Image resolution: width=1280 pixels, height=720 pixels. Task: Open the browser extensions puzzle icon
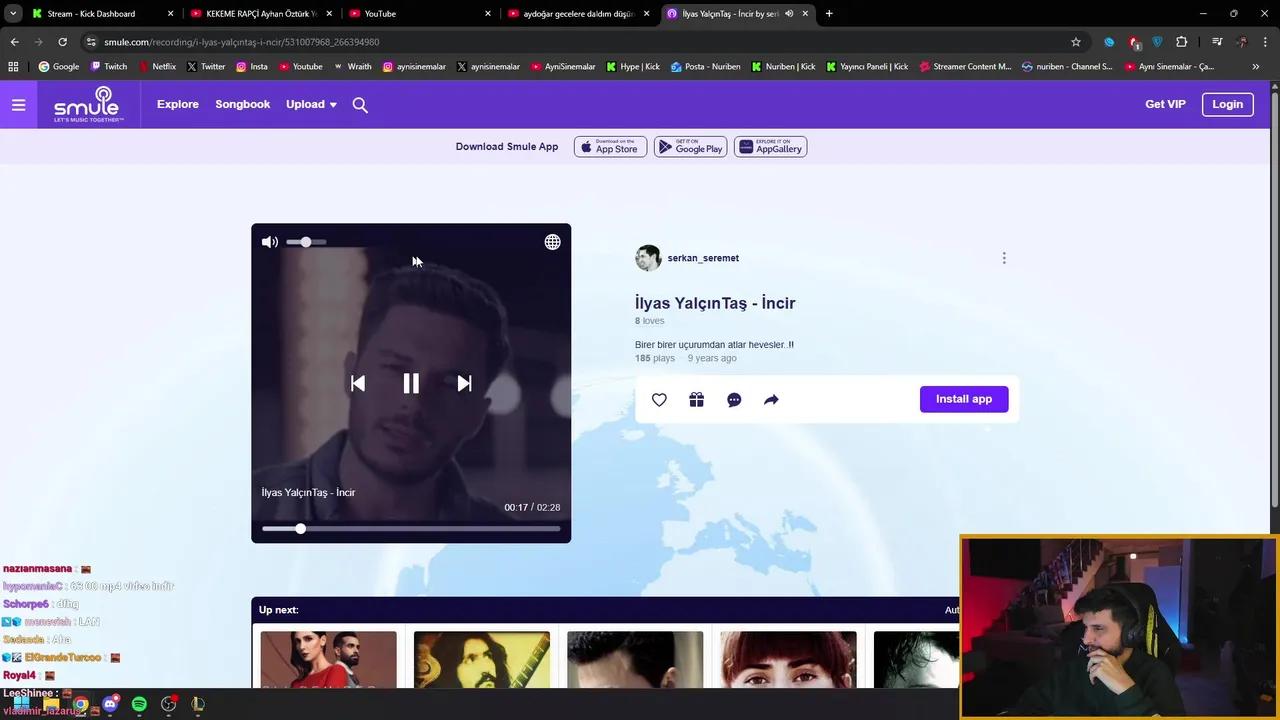pyautogui.click(x=1181, y=42)
